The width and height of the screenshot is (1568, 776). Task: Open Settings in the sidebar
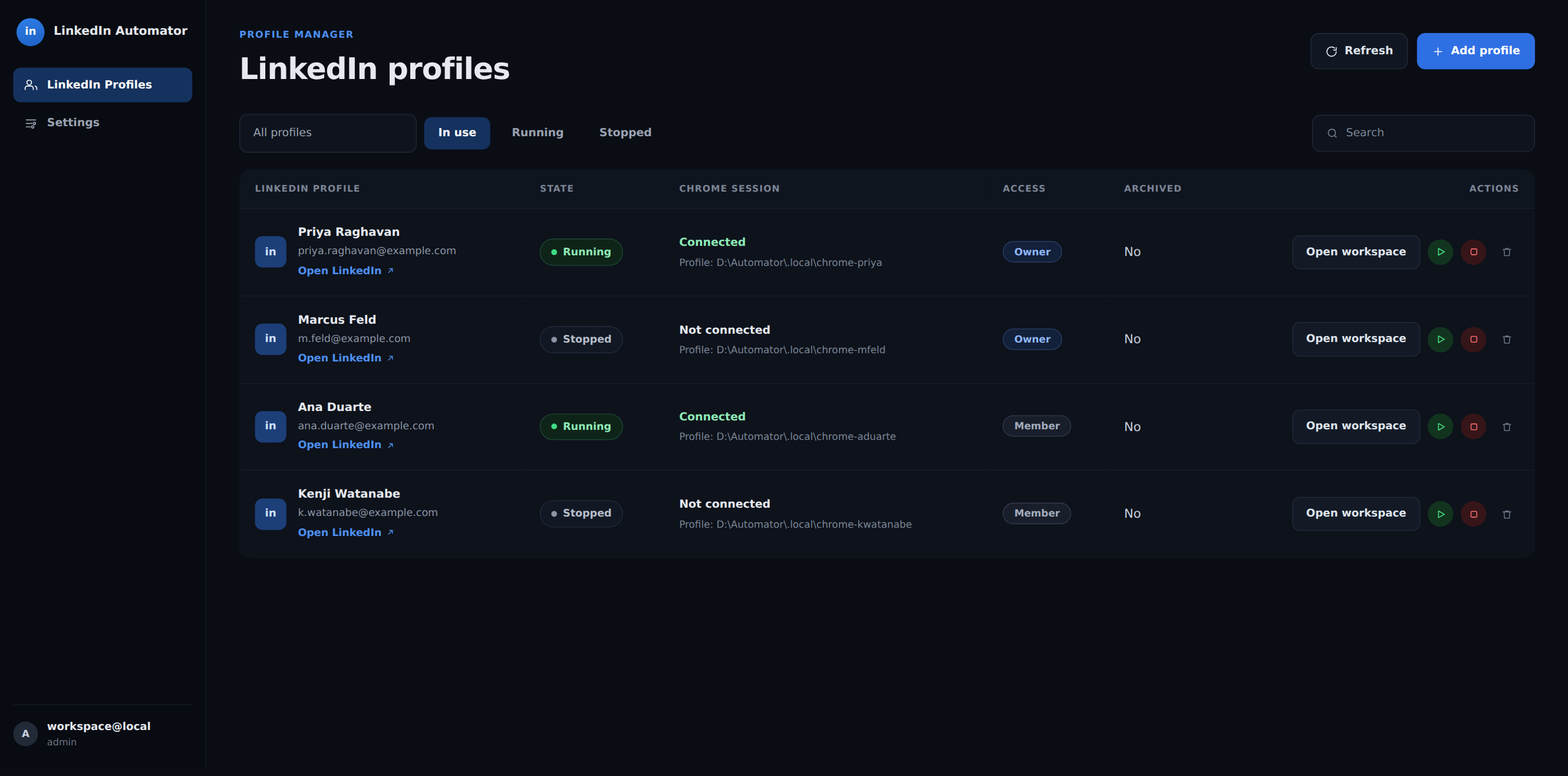[102, 123]
